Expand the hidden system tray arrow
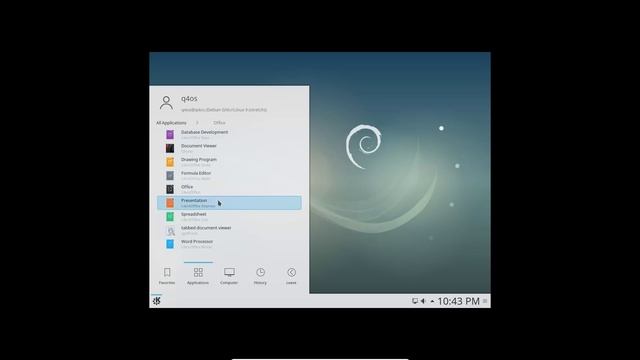The height and width of the screenshot is (360, 640). [432, 302]
